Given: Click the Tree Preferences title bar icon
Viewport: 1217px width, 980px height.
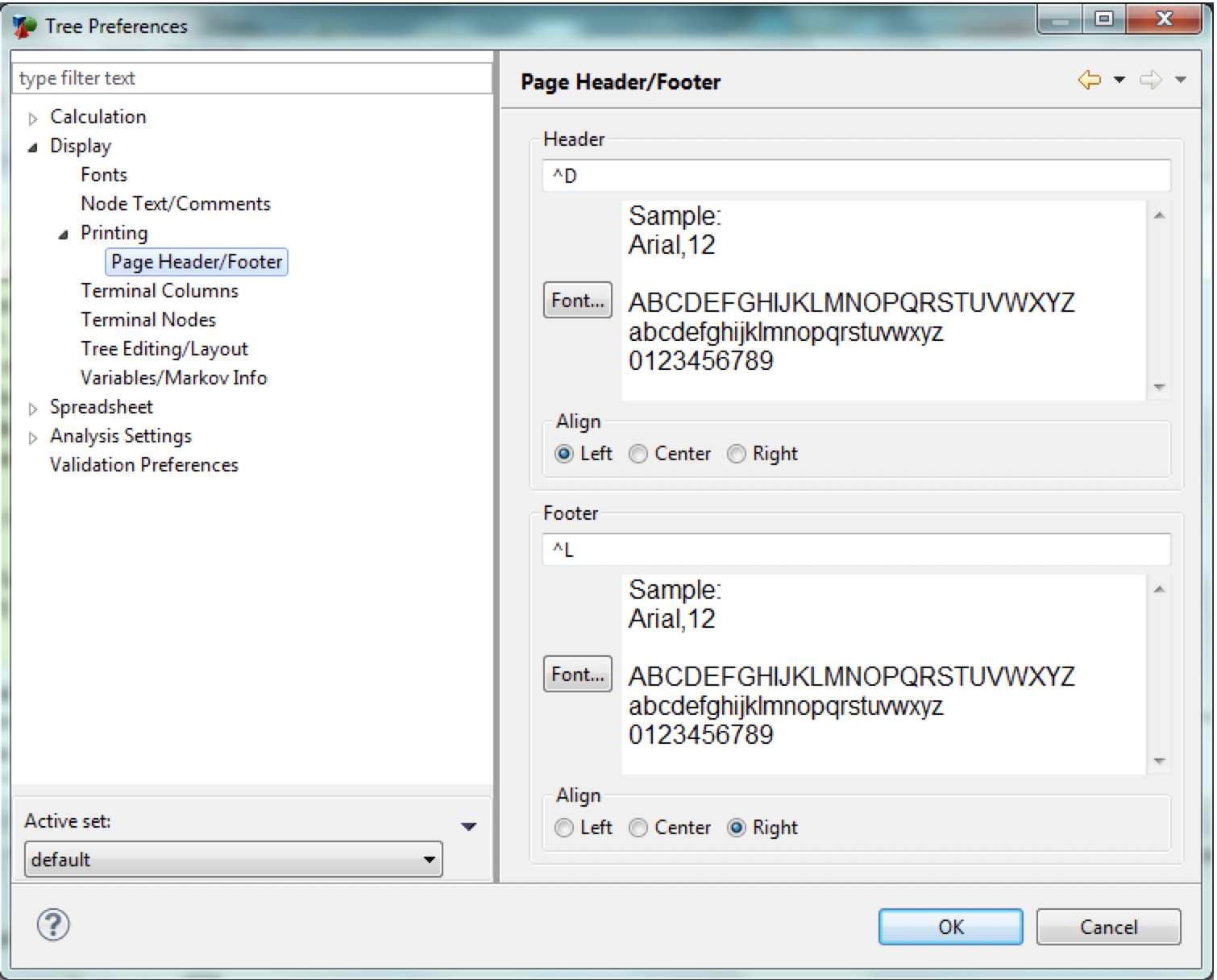Looking at the screenshot, I should coord(24,27).
